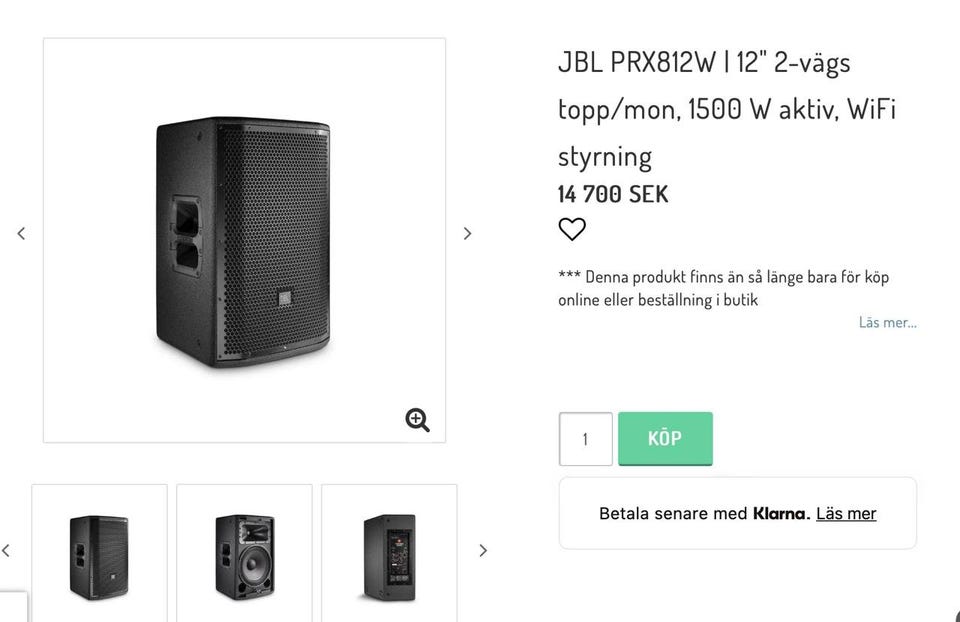Add speaker to wishlist with heart icon
The height and width of the screenshot is (622, 960).
pyautogui.click(x=571, y=230)
